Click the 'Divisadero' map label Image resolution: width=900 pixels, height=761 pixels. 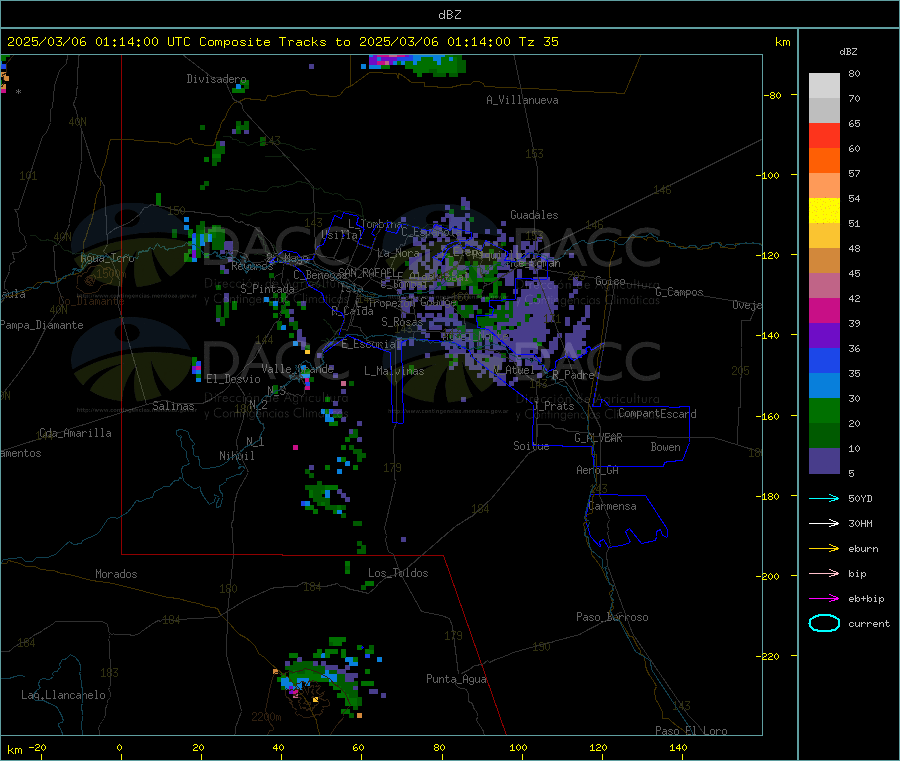(x=216, y=79)
